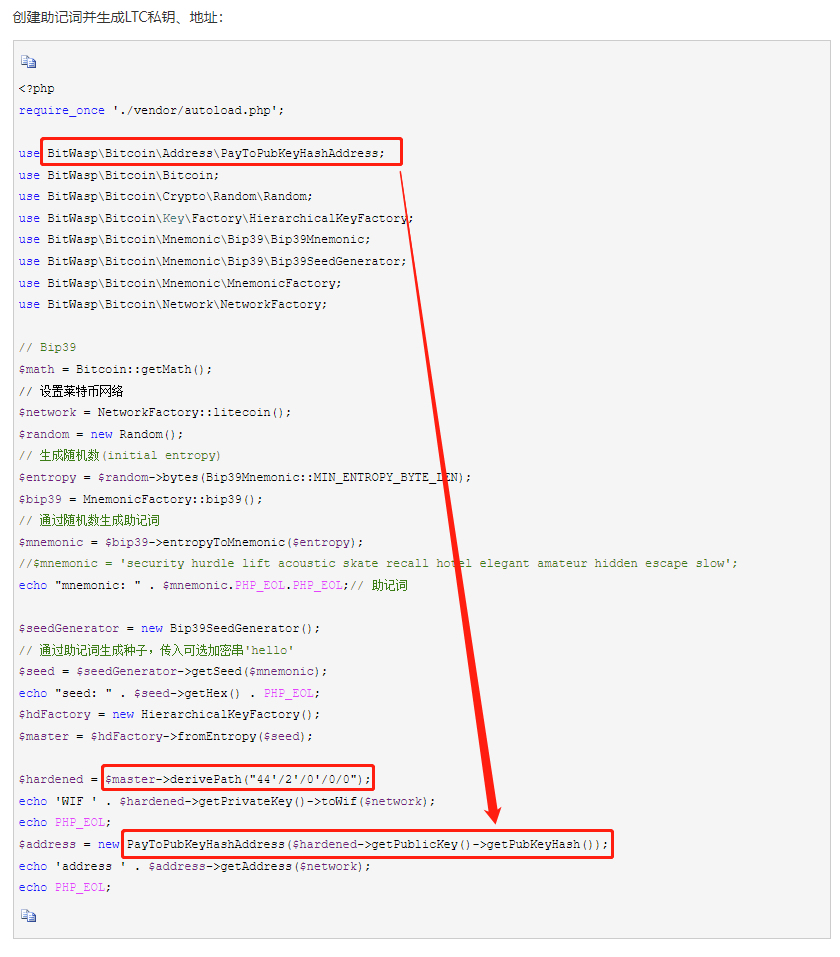Click the copy code icon below the code
Image resolution: width=840 pixels, height=957 pixels.
28,915
